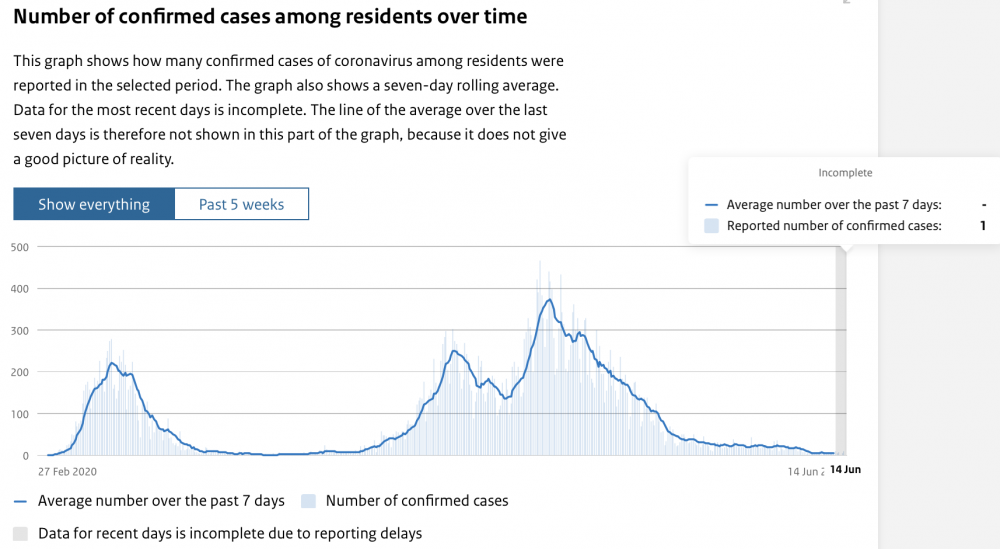Click the description paragraph about seven-day rolling average
Viewport: 1000px width, 549px height.
click(290, 110)
